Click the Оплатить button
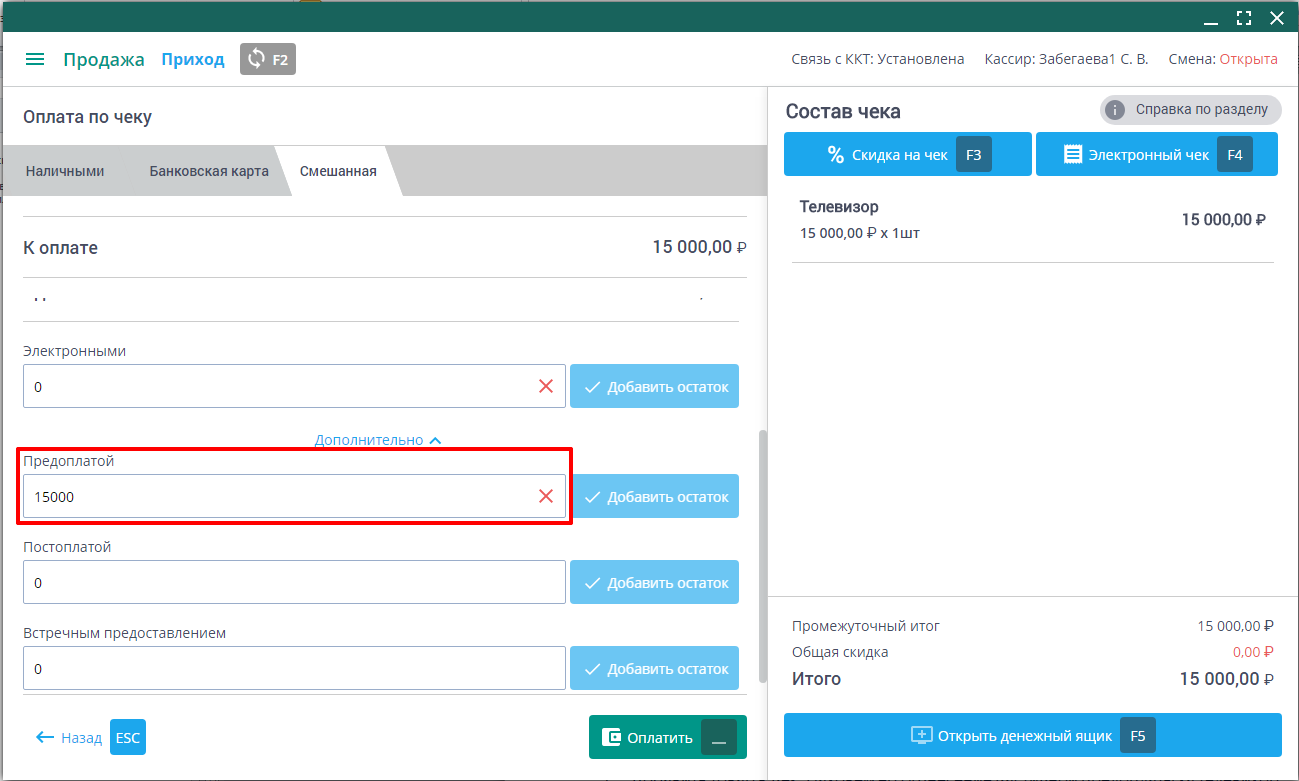This screenshot has width=1299, height=781. (668, 738)
